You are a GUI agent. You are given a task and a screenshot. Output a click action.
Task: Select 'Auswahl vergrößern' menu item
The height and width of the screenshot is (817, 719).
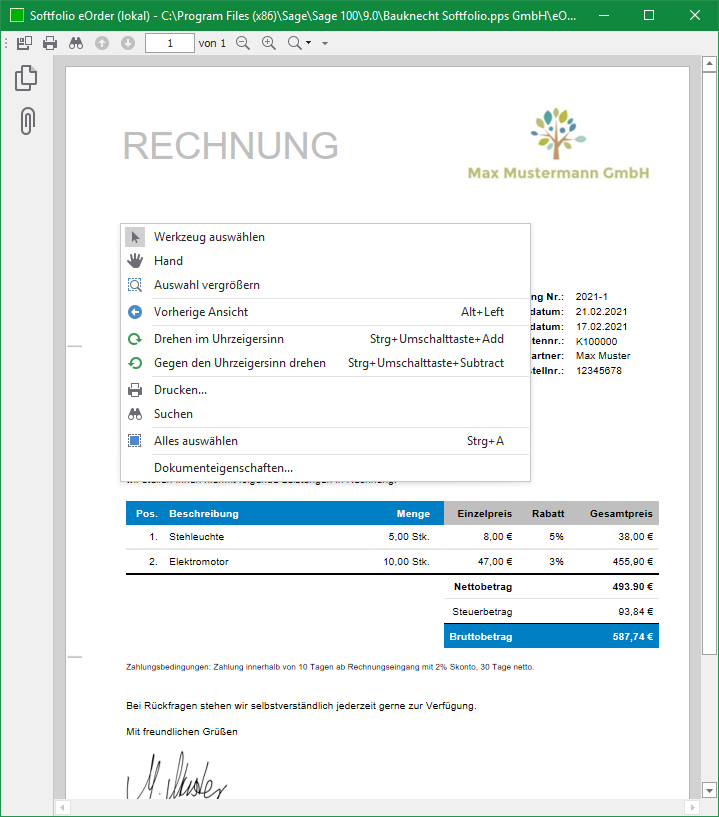click(x=206, y=285)
